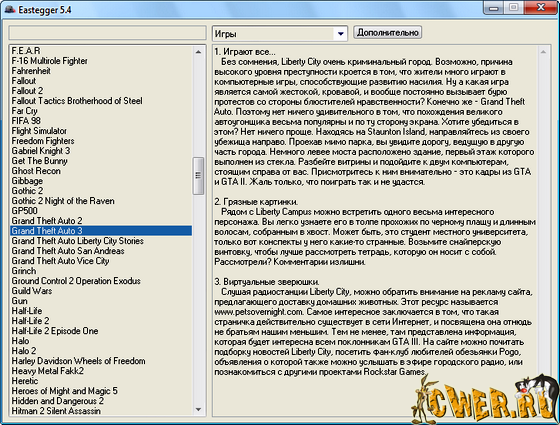Select Grand Theft Auto Liberty City Stories
The height and width of the screenshot is (425, 560).
(x=101, y=241)
